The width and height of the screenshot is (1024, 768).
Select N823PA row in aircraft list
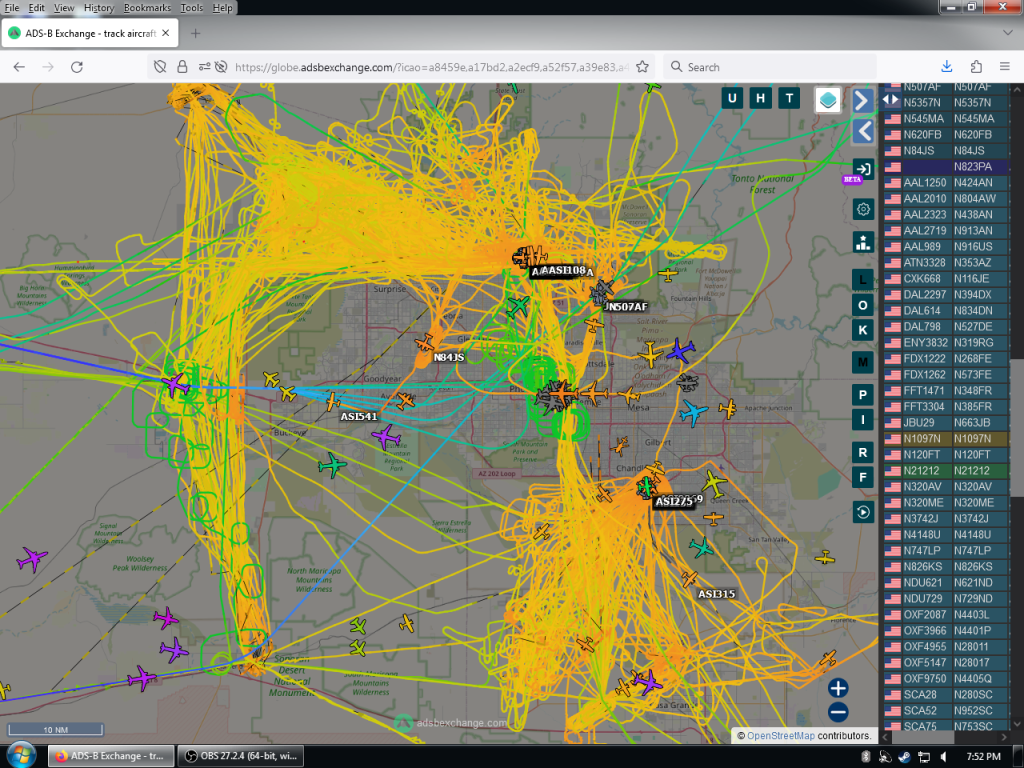[945, 167]
